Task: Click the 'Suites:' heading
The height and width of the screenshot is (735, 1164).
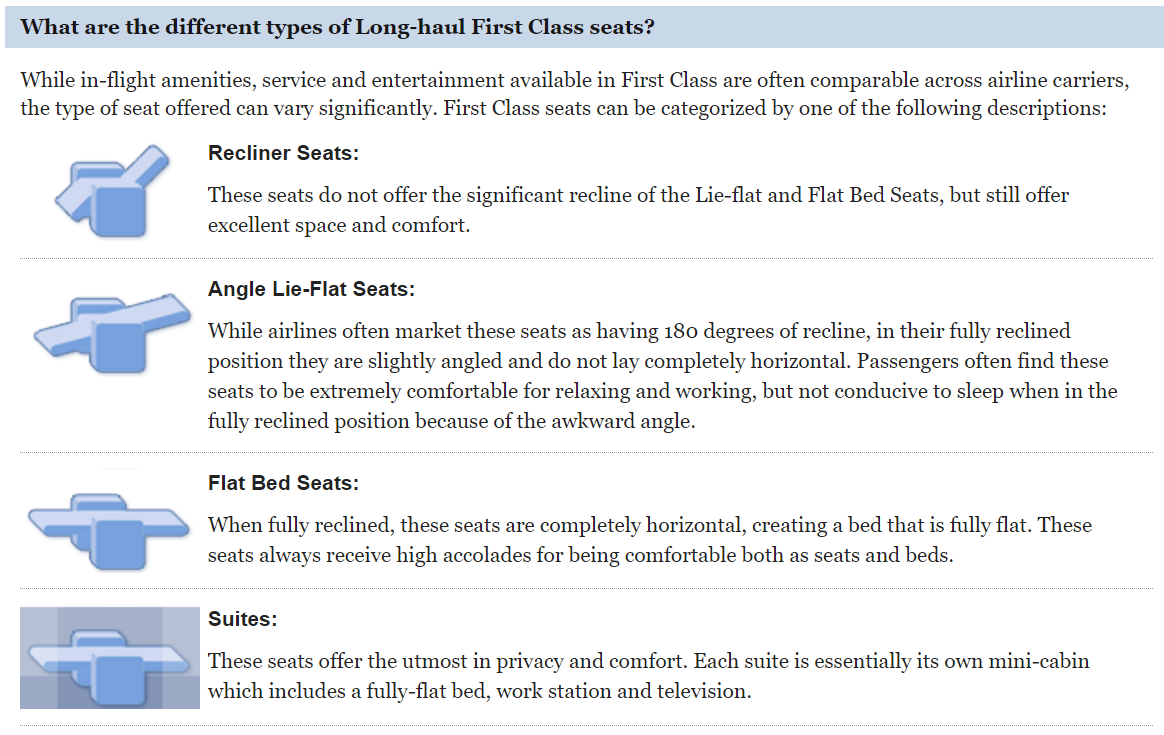Action: tap(242, 619)
